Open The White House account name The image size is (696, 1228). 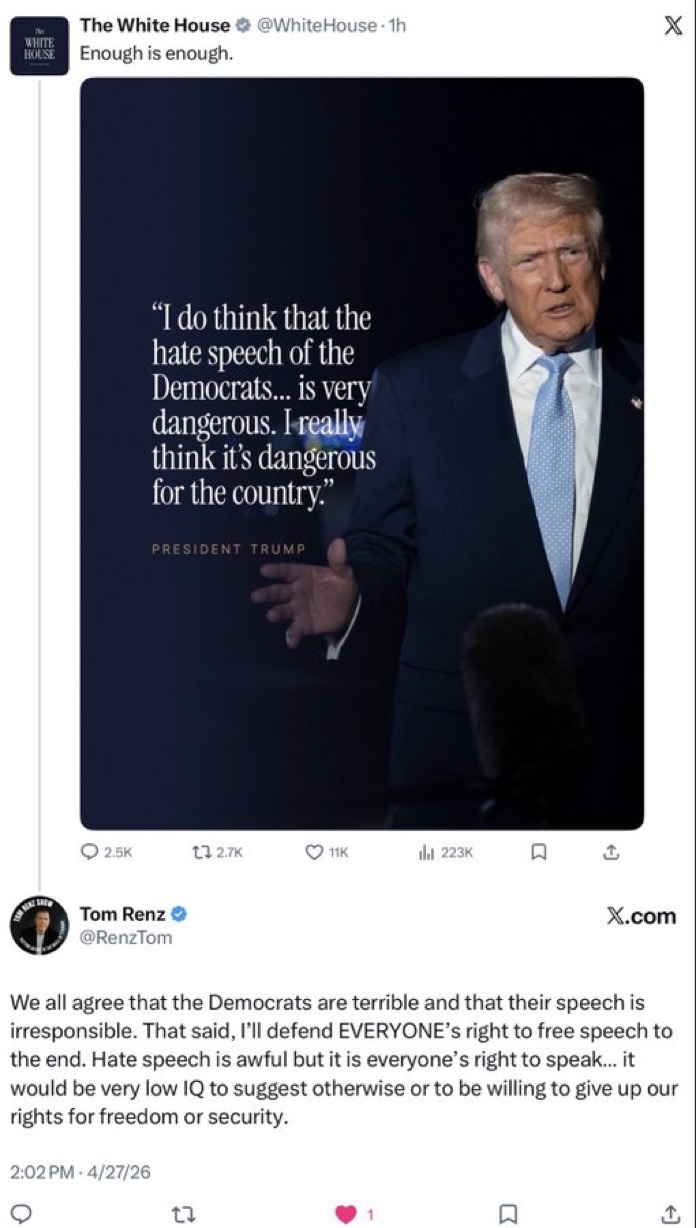[154, 26]
